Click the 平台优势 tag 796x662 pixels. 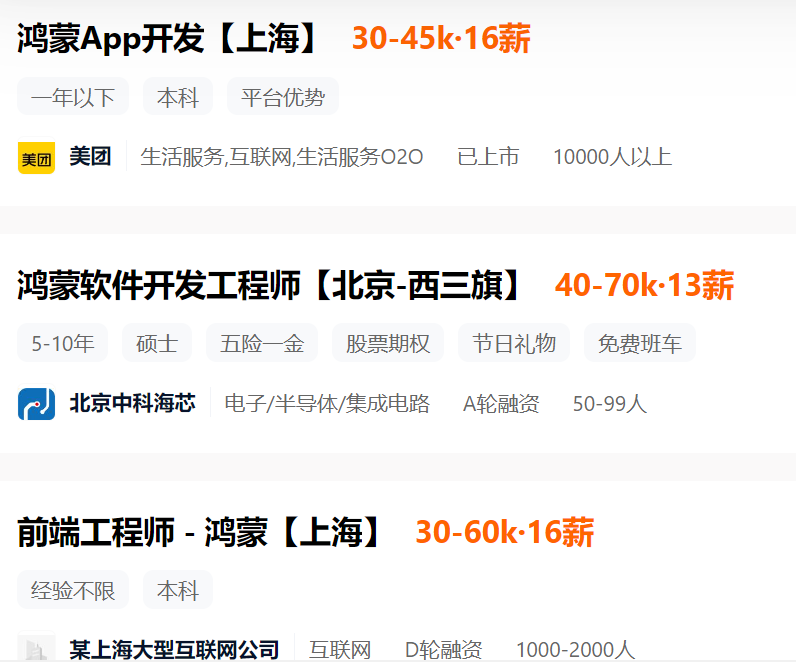pos(283,96)
